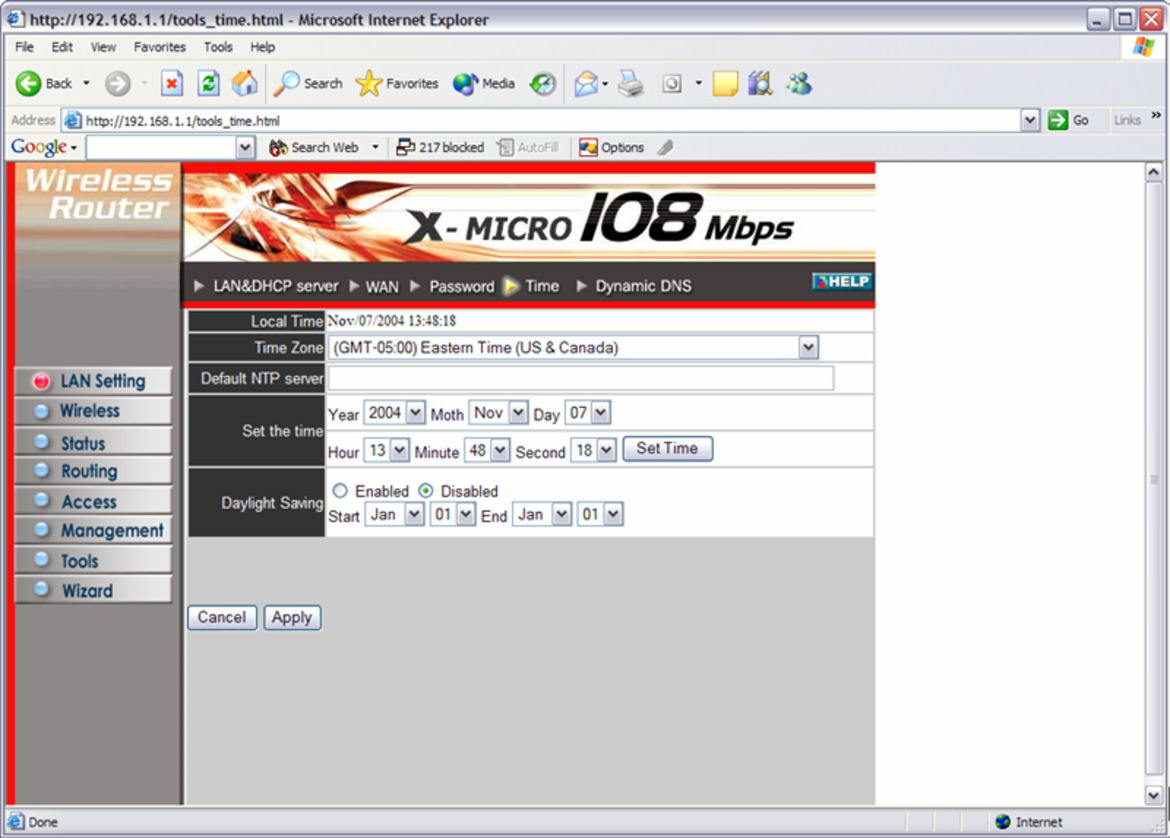Enable Daylight Saving radio button
1170x838 pixels.
point(340,490)
